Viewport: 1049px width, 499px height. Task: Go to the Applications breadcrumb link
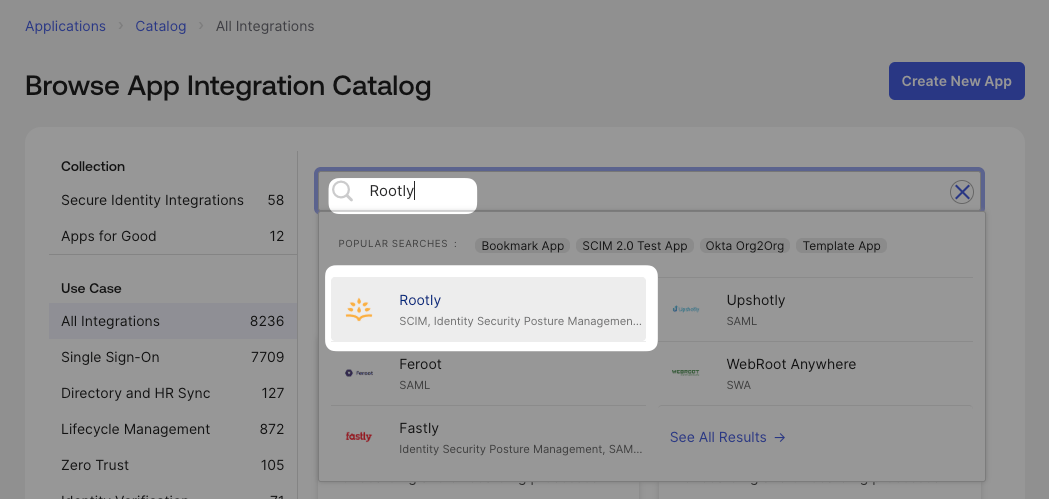point(66,26)
